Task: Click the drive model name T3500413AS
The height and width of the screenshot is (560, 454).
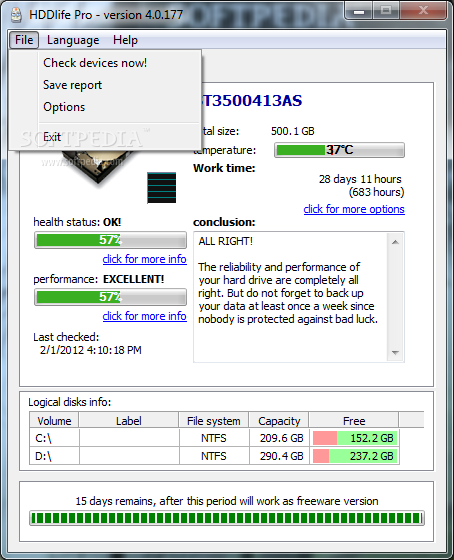Action: click(x=252, y=101)
